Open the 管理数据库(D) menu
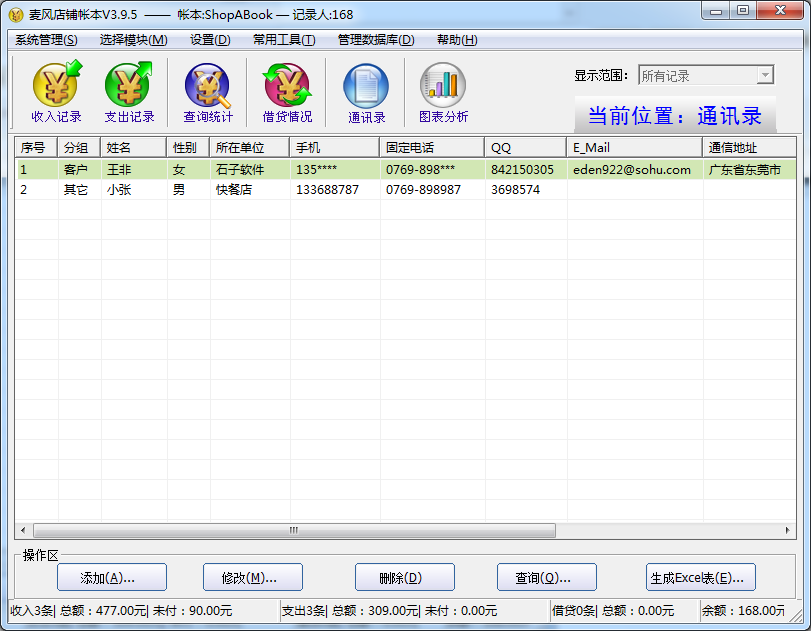 coord(376,40)
